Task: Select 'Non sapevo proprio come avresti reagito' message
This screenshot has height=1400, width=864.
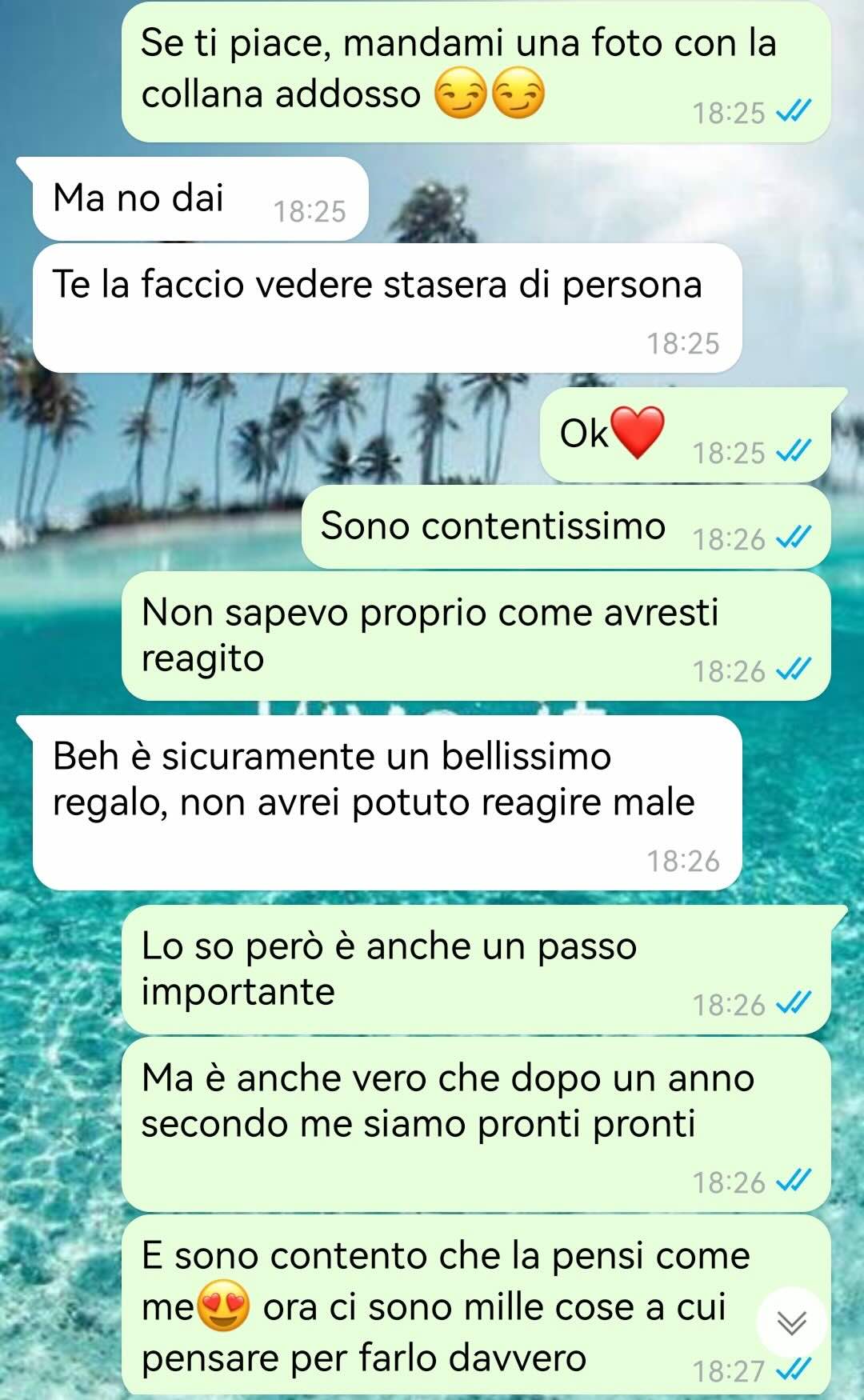Action: pyautogui.click(x=476, y=636)
